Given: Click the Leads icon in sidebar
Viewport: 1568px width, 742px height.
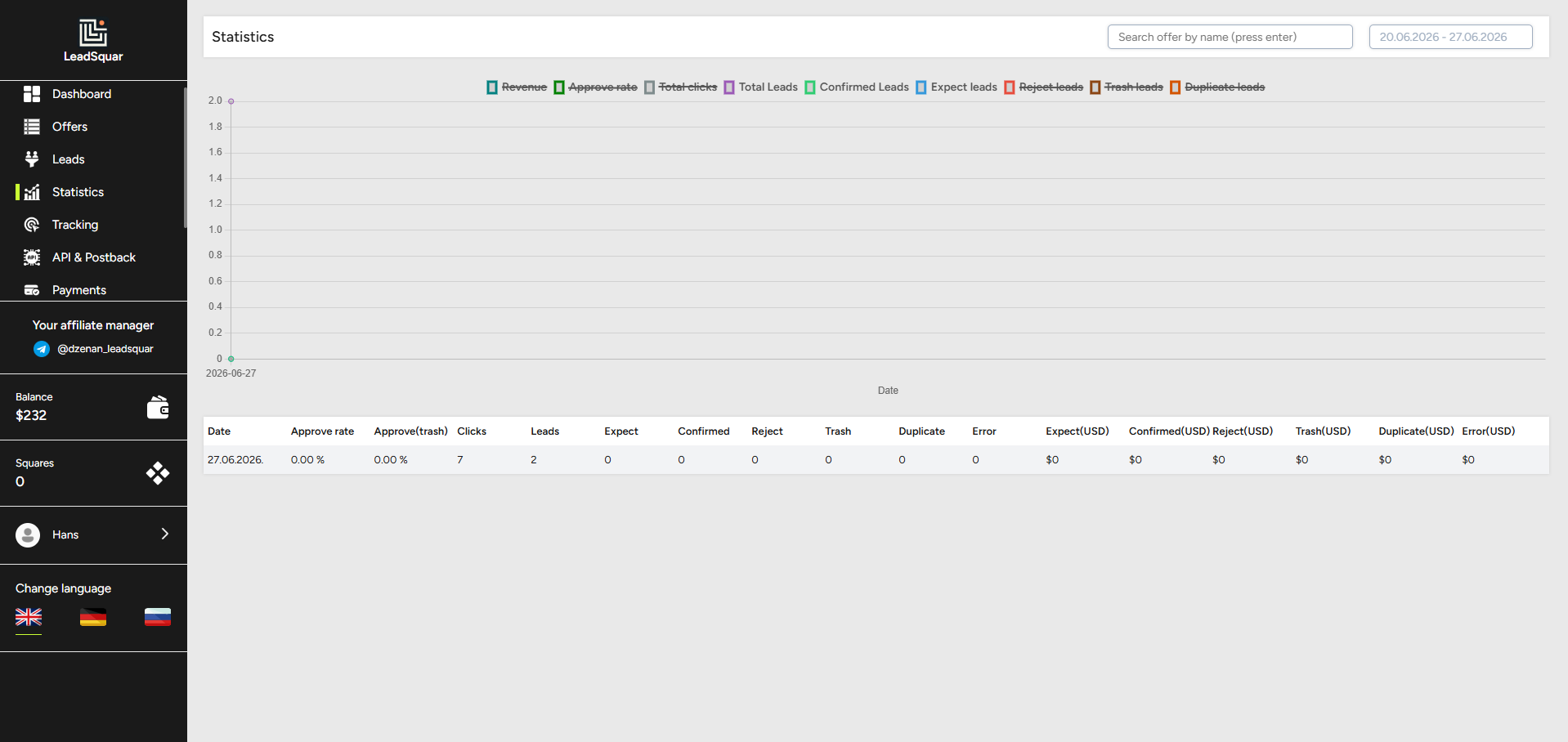Looking at the screenshot, I should click(32, 159).
